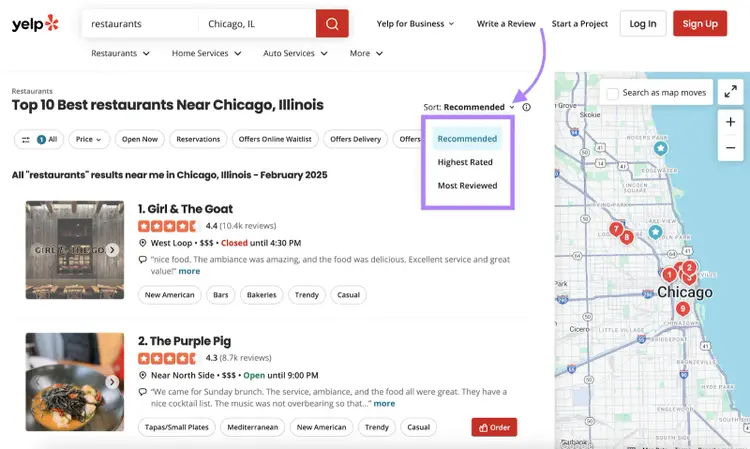Click the restaurants search input field

140,23
